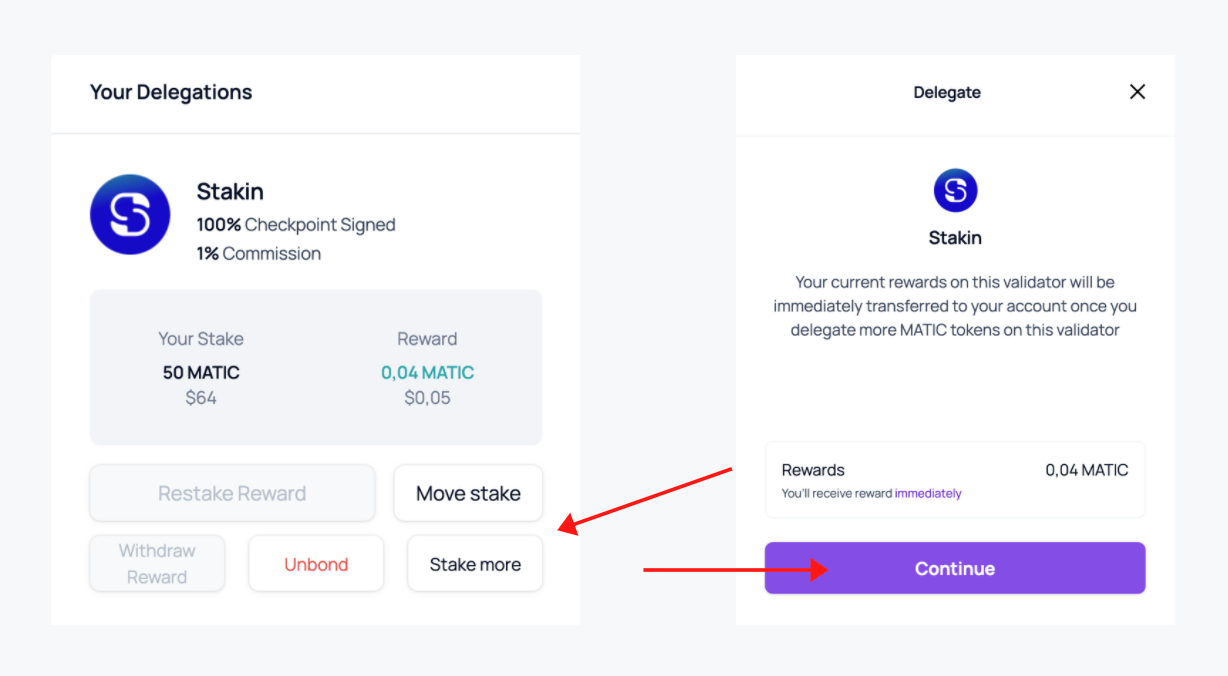Click the Reward amount 0,04 MATIC in teal
The height and width of the screenshot is (676, 1228).
click(x=427, y=371)
